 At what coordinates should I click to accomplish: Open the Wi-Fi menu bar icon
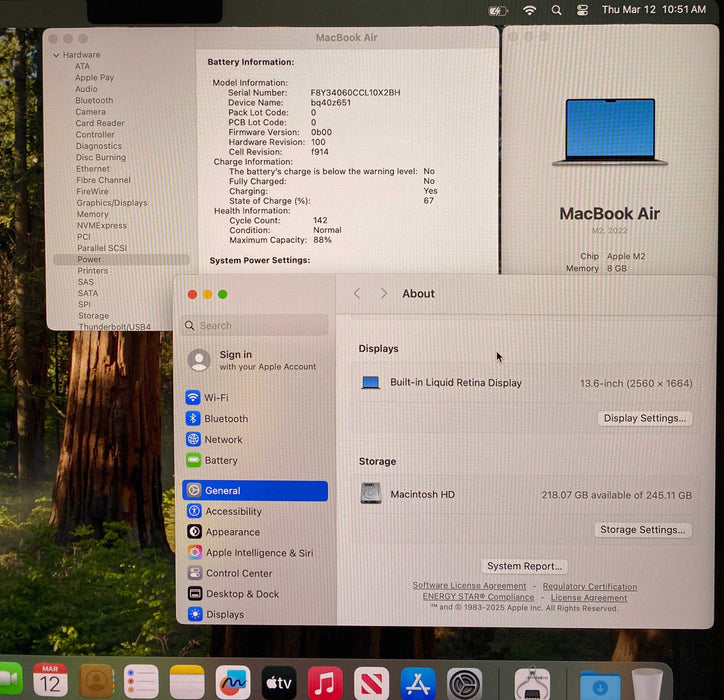coord(529,10)
